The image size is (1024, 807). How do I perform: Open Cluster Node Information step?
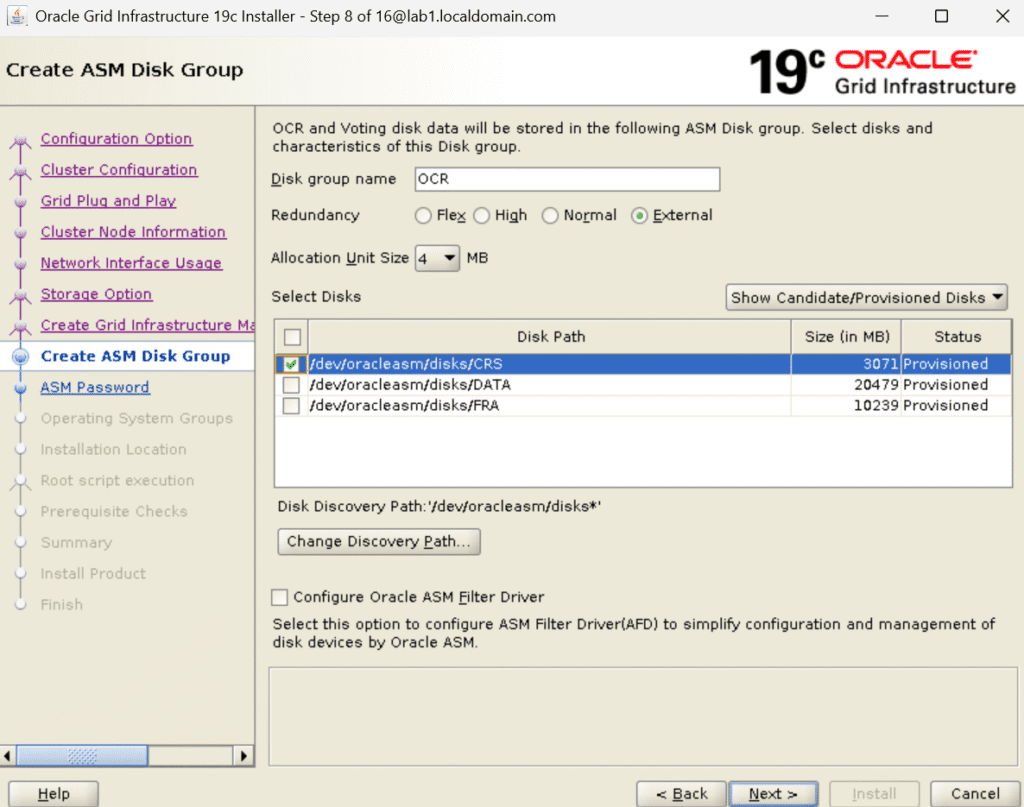133,232
